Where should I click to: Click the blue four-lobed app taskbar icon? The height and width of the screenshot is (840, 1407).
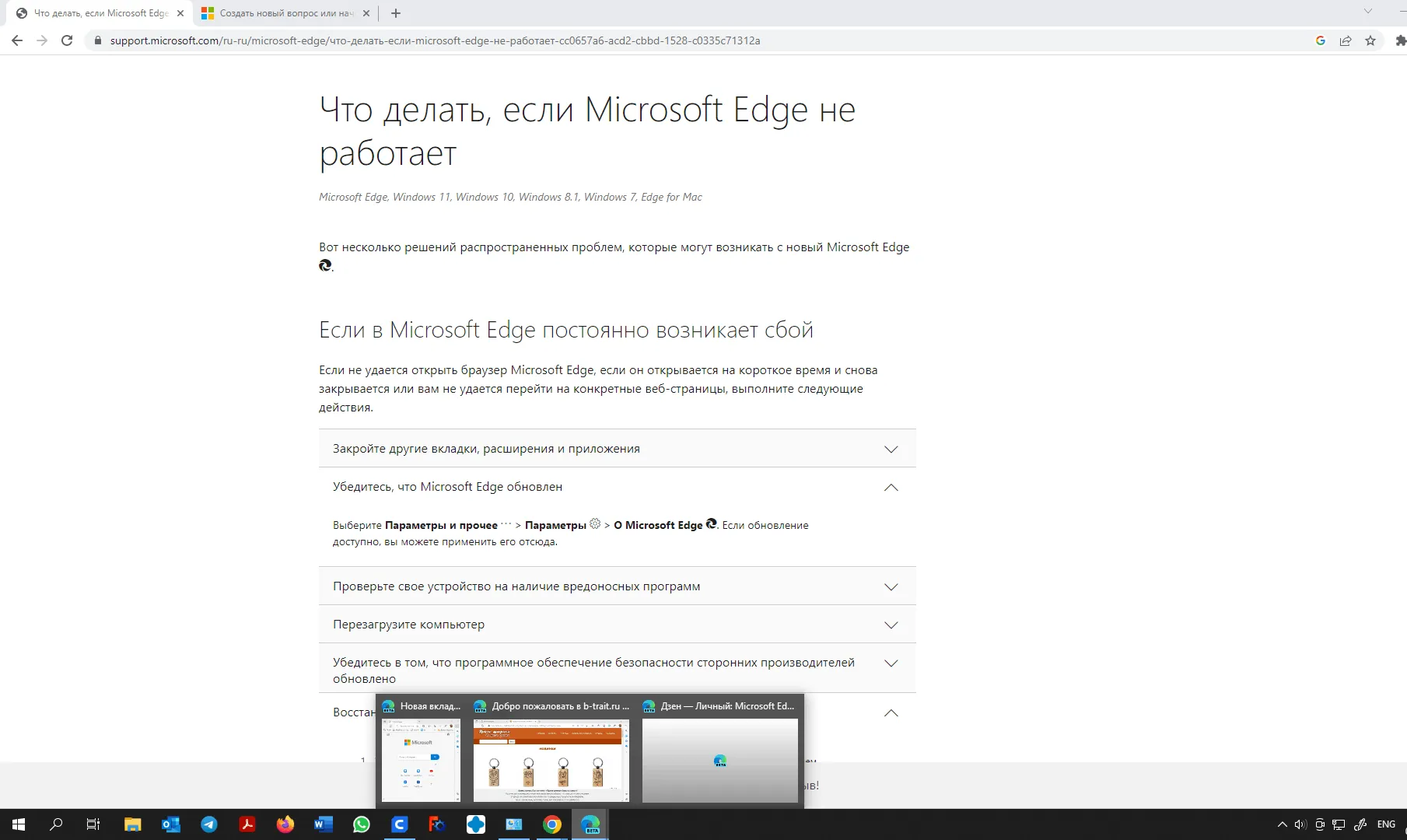(x=476, y=824)
